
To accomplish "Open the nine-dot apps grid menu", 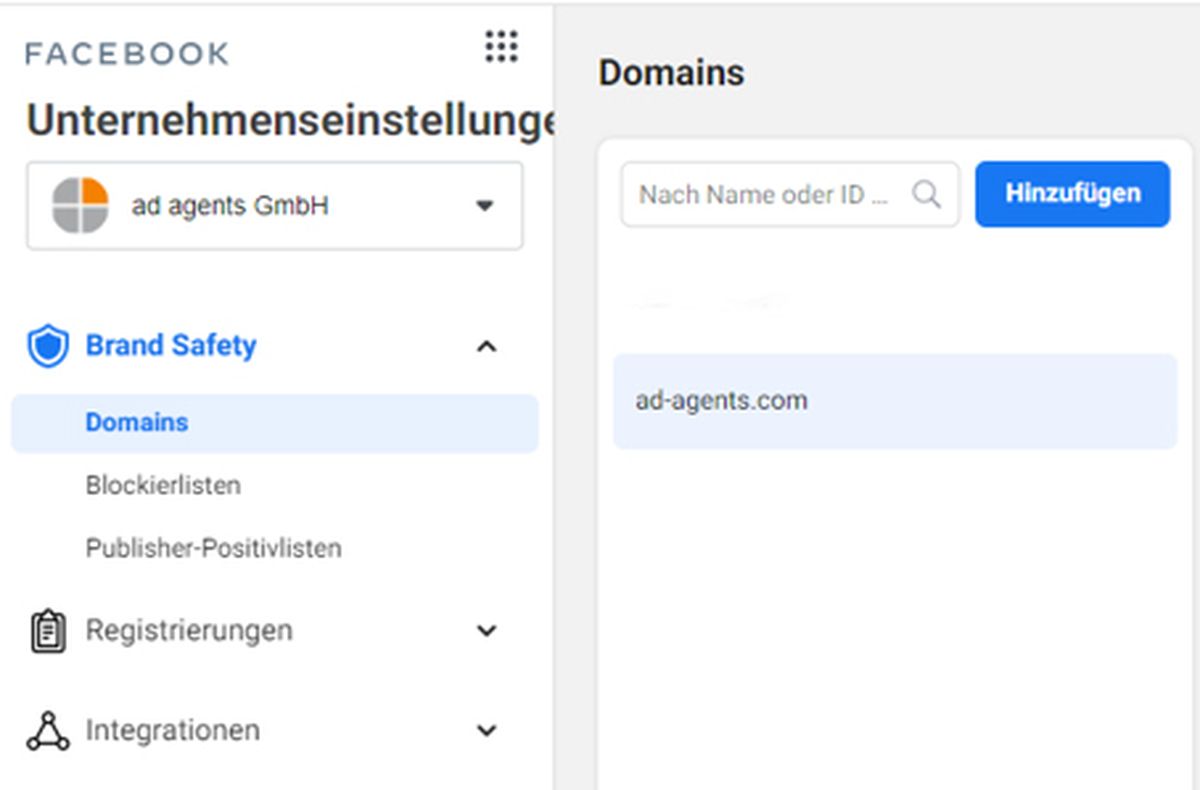I will [501, 46].
